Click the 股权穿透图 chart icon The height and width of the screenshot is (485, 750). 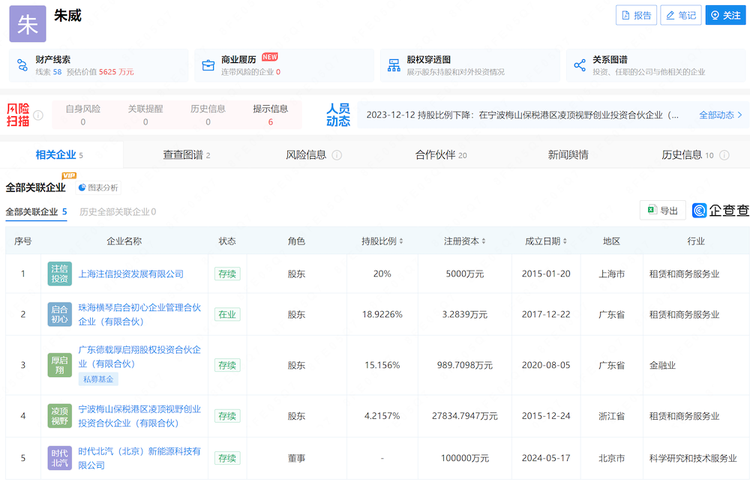pyautogui.click(x=393, y=66)
